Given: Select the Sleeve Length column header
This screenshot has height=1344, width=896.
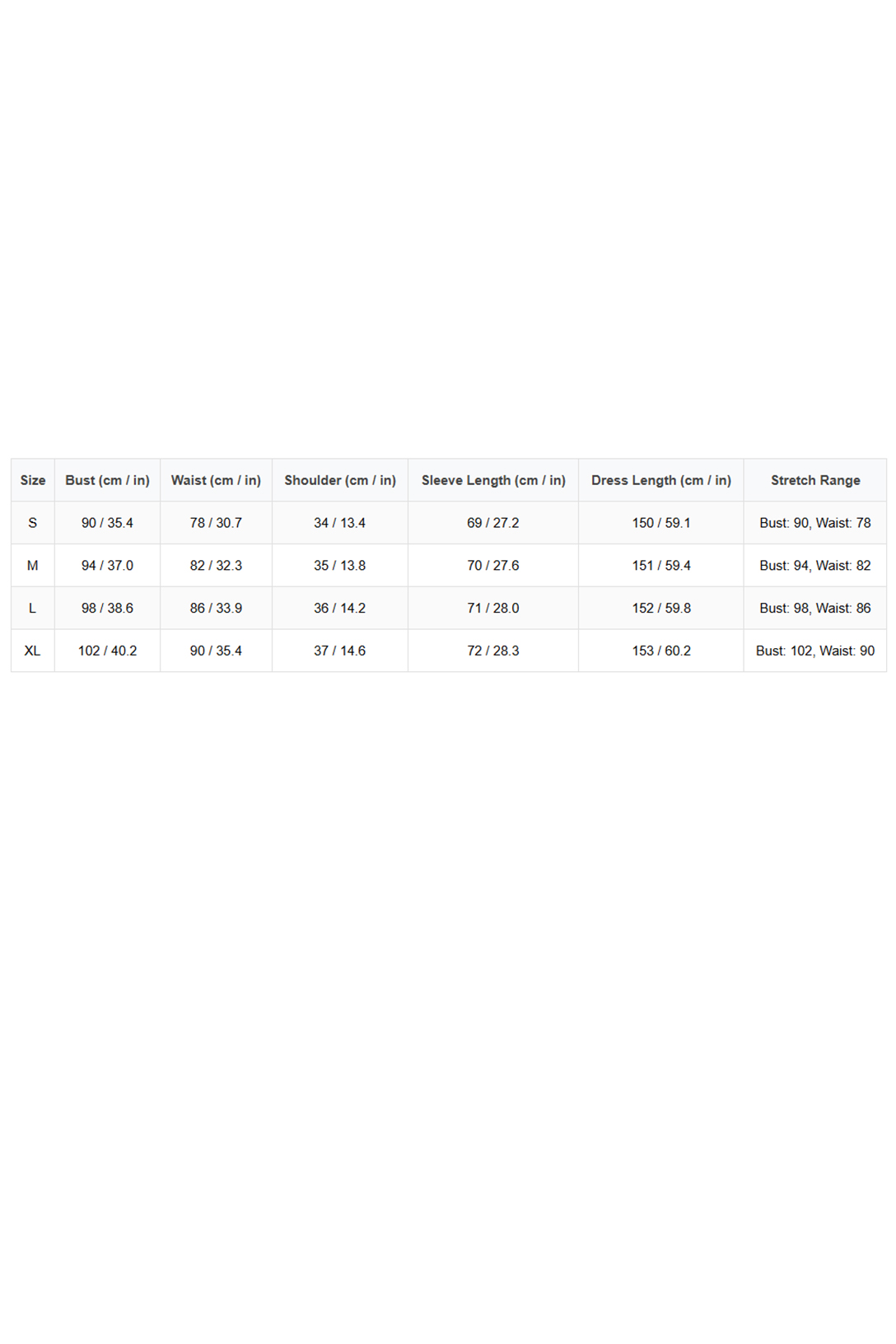Looking at the screenshot, I should tap(493, 480).
